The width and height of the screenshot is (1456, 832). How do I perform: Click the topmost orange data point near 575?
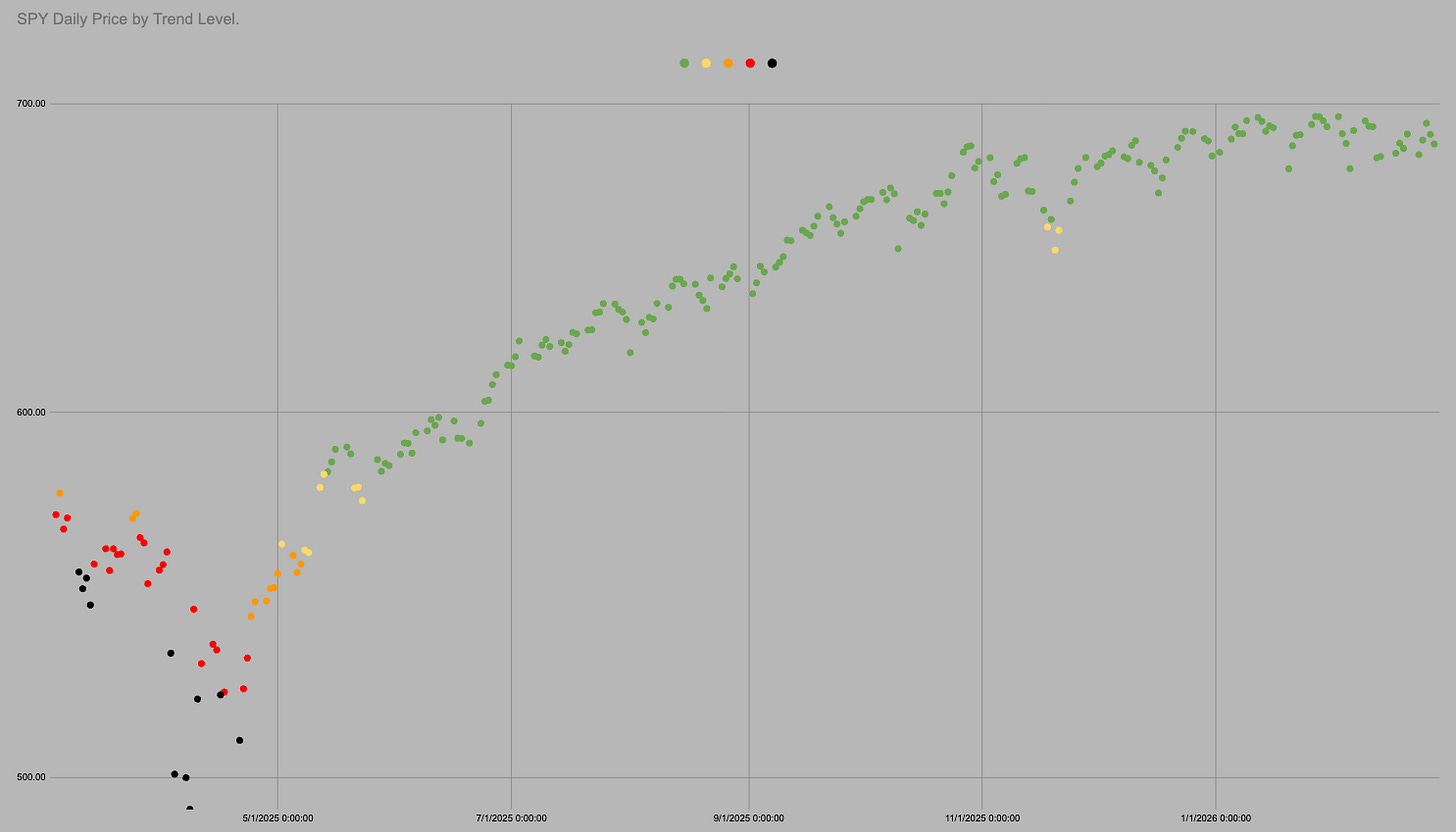tap(60, 493)
